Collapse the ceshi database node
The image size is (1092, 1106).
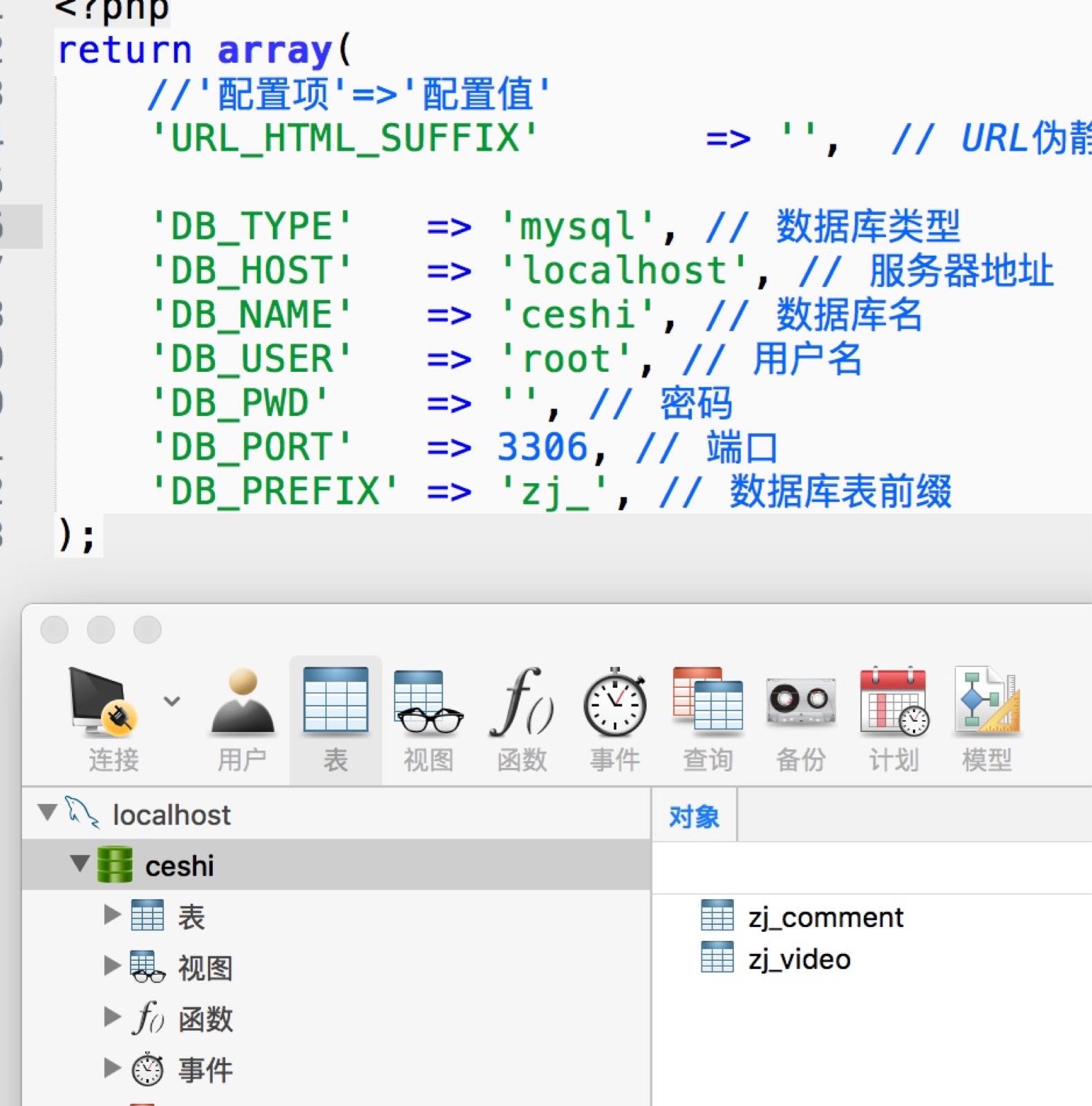point(80,863)
